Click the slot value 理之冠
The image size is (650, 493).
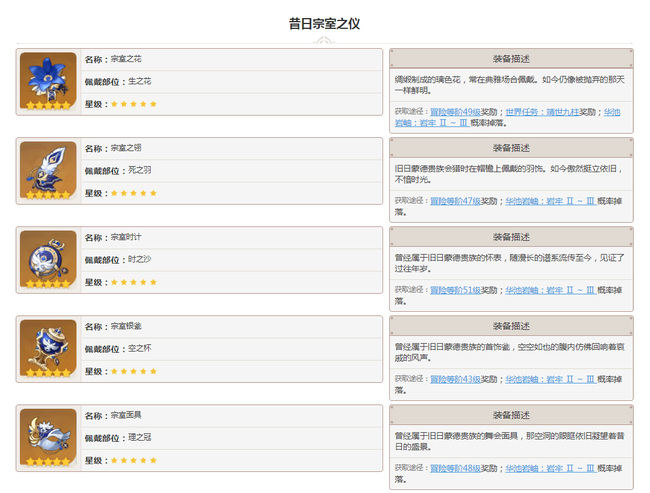click(140, 438)
